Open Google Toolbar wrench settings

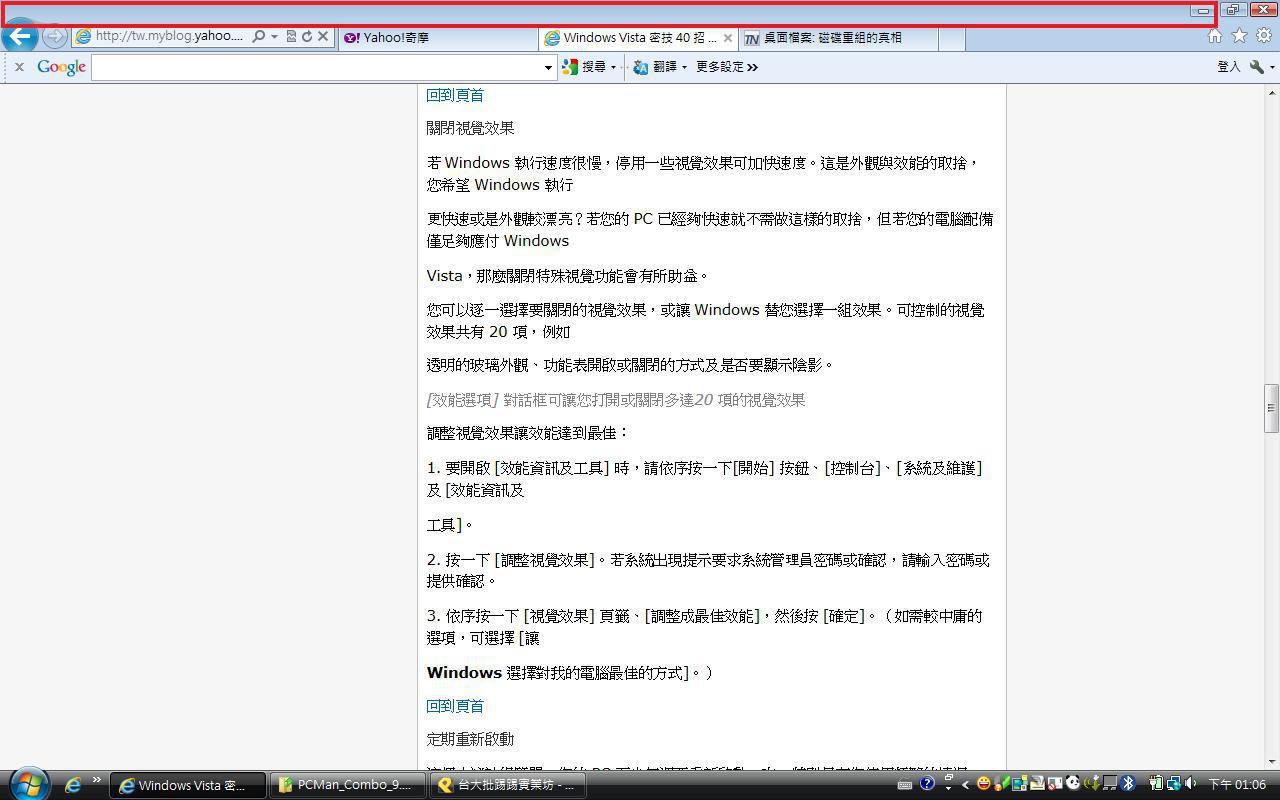(1257, 67)
